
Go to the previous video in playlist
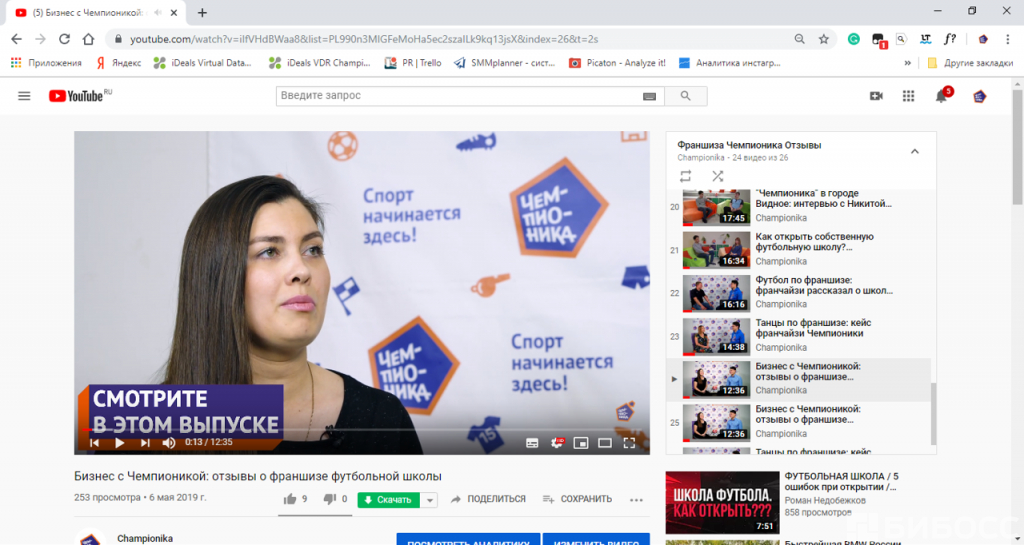95,443
